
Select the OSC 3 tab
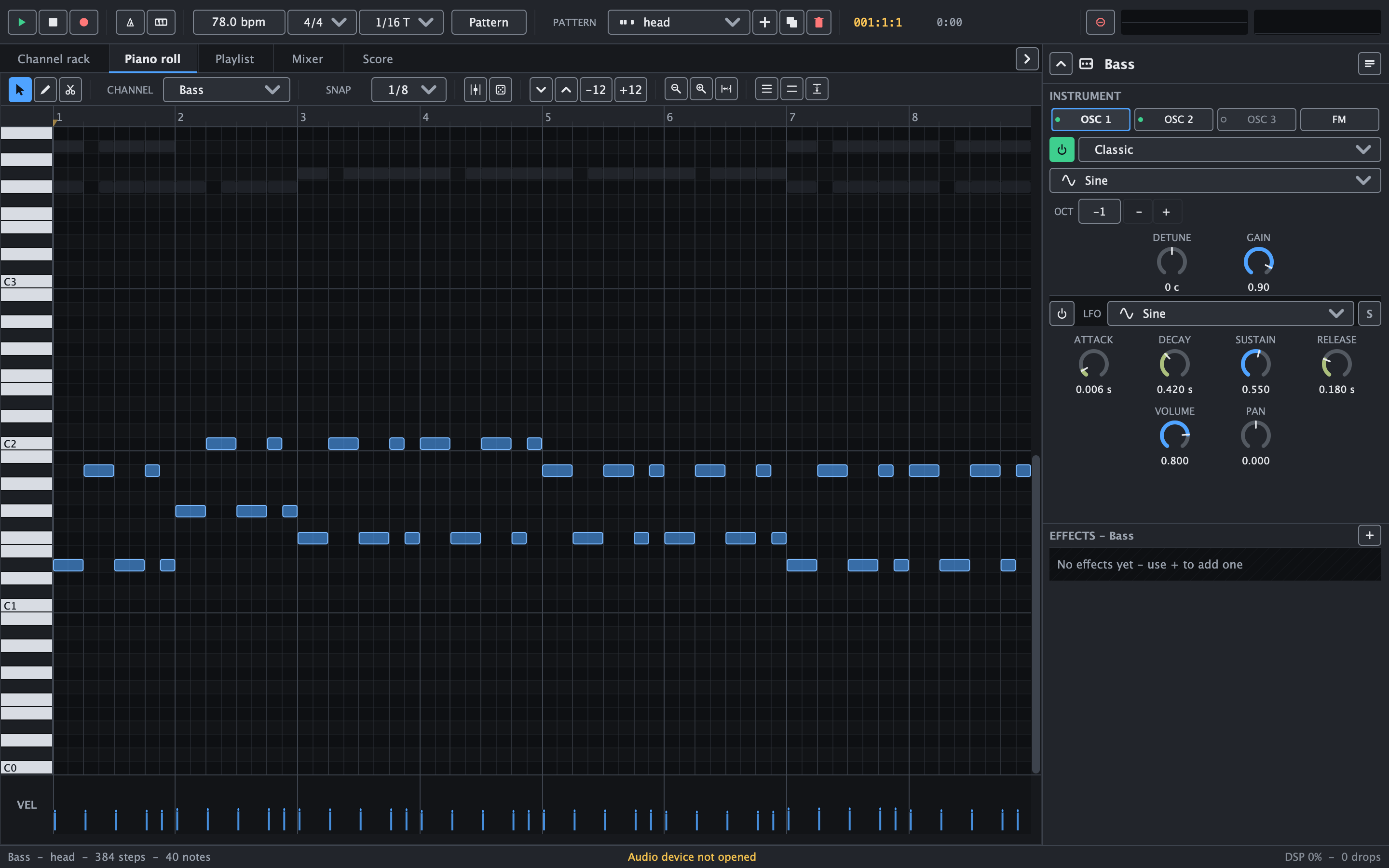1256,120
